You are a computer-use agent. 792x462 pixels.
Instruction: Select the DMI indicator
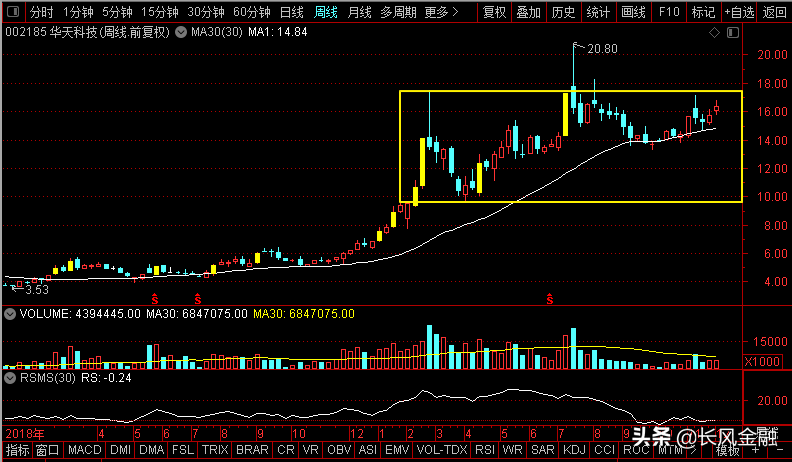[120, 450]
